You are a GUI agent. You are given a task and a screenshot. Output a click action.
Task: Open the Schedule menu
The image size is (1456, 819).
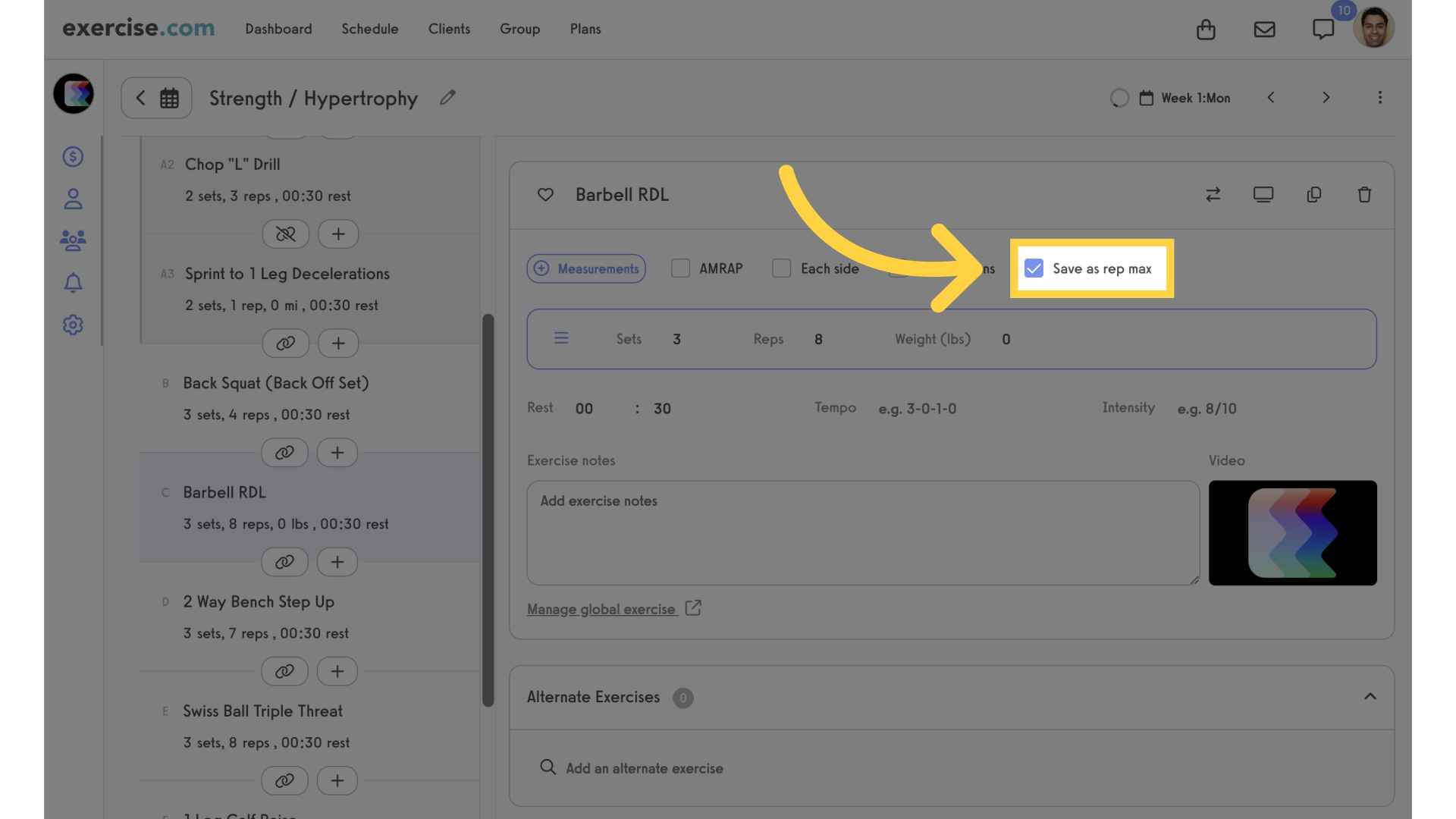tap(370, 29)
